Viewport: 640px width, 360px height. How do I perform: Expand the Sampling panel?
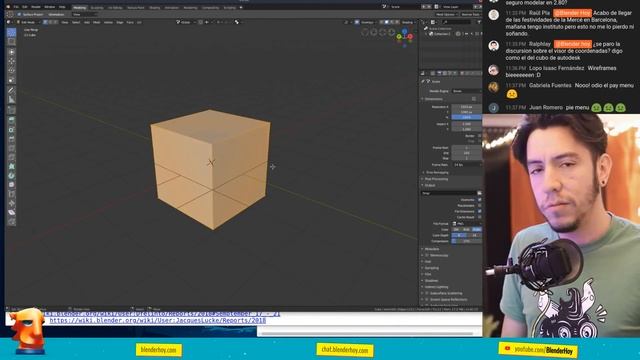pos(431,268)
